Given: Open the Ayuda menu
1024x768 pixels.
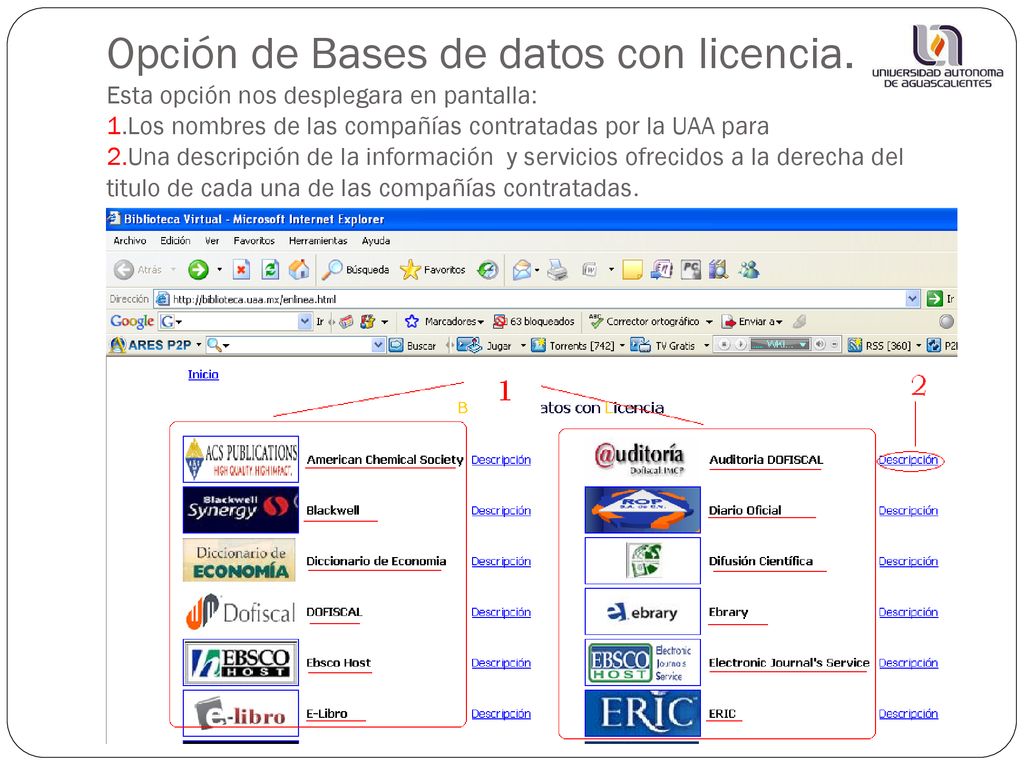Looking at the screenshot, I should (376, 240).
